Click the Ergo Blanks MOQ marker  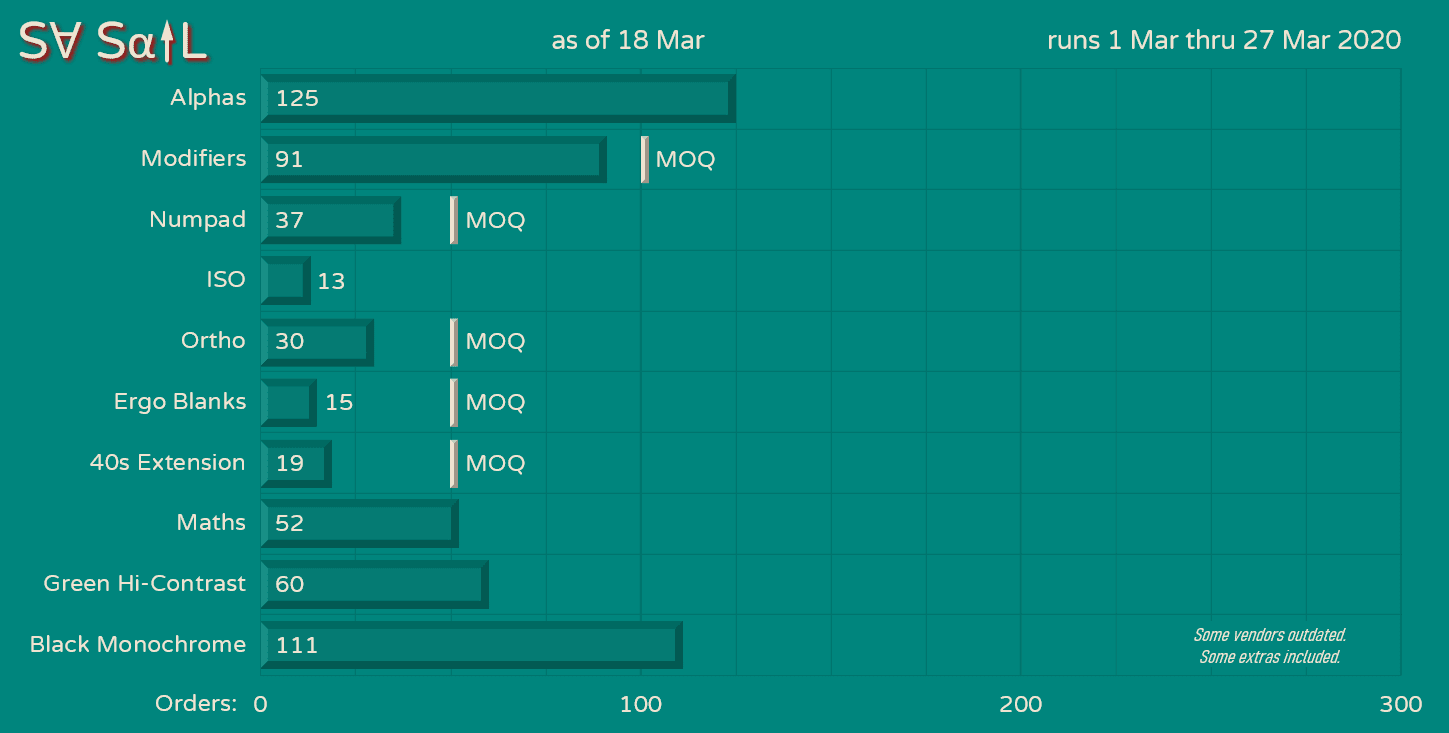pyautogui.click(x=454, y=402)
